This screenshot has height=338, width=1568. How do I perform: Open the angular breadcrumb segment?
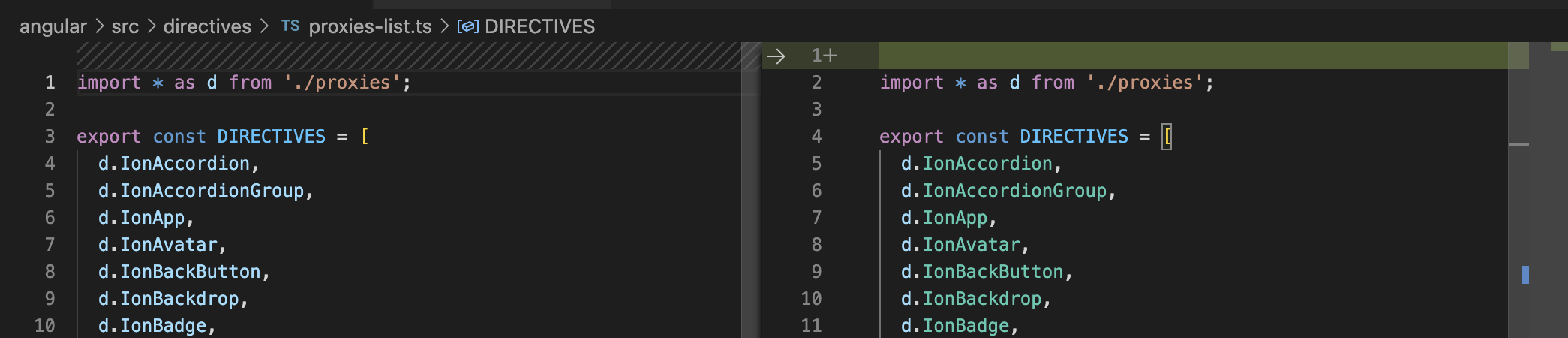(53, 26)
